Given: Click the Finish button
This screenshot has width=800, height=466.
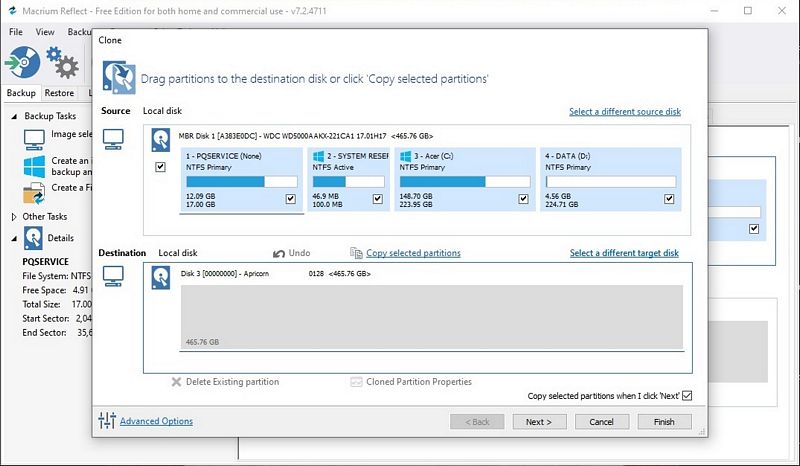Looking at the screenshot, I should point(664,422).
